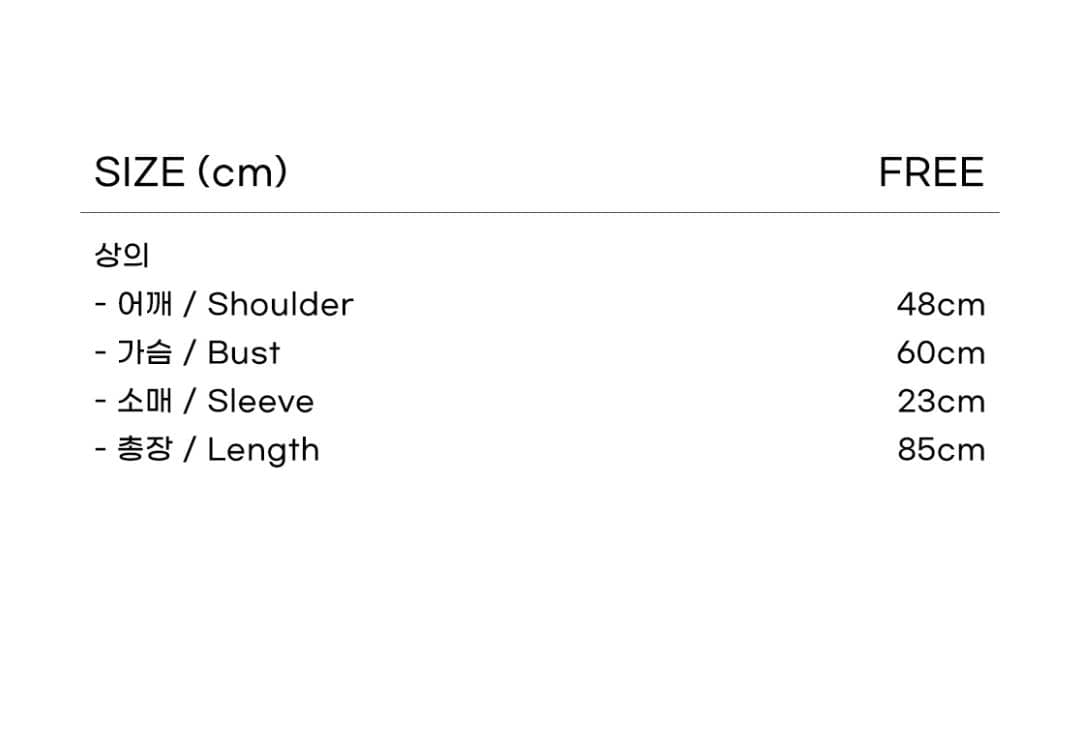Click the Korean text 어깨

click(x=145, y=304)
